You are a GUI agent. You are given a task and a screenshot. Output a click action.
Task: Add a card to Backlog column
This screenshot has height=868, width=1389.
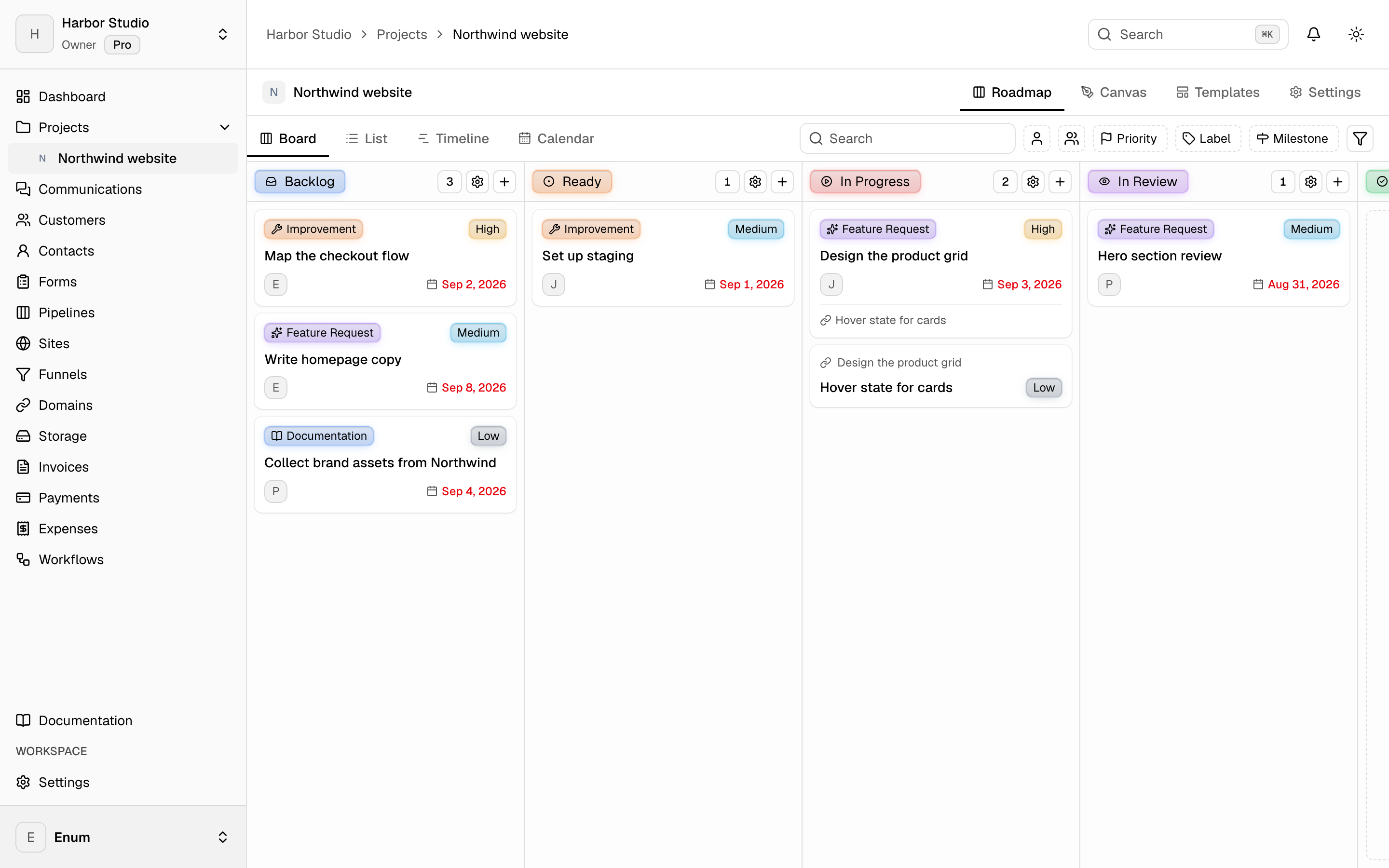504,181
